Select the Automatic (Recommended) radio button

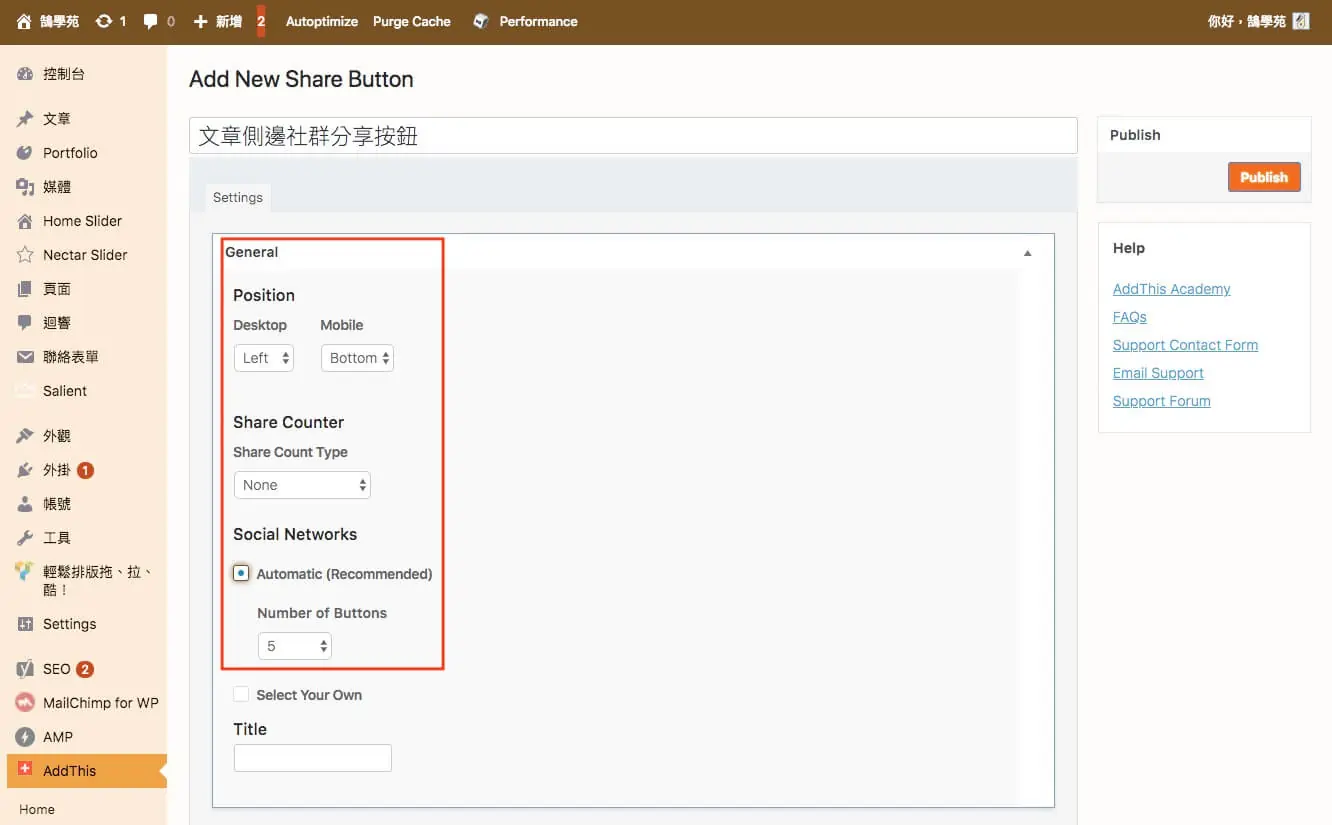[x=241, y=573]
